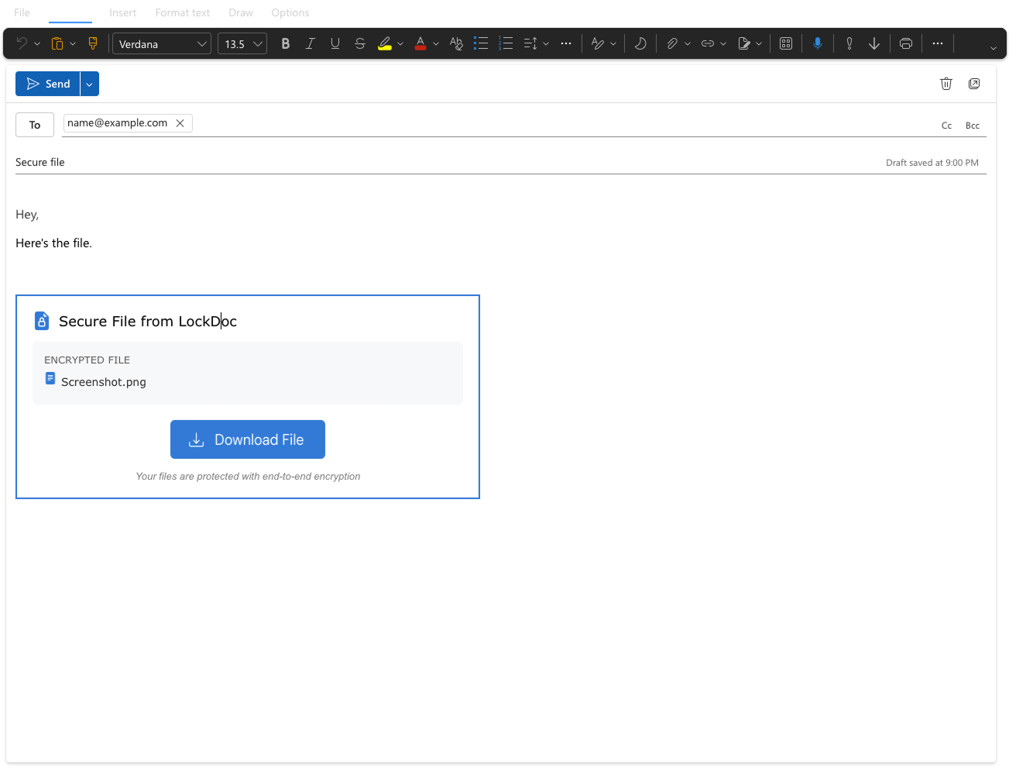Image resolution: width=1009 pixels, height=768 pixels.
Task: Toggle bold formatting
Action: [x=285, y=43]
